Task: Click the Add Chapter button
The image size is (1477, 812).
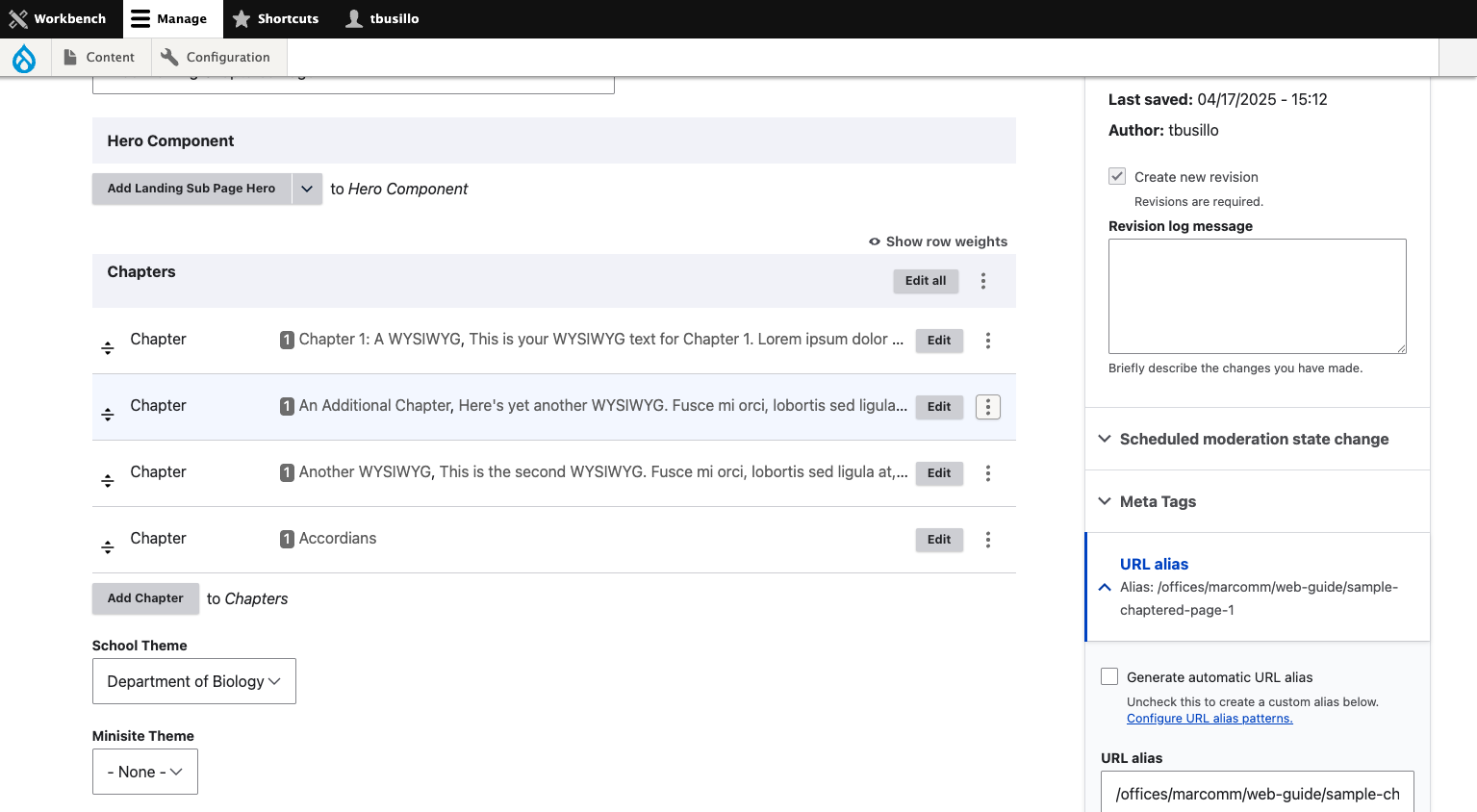Action: point(145,598)
